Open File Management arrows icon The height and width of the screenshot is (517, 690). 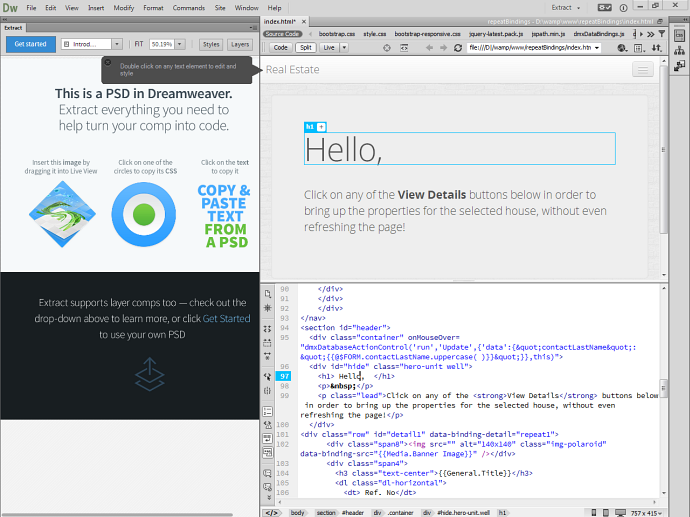click(x=657, y=48)
